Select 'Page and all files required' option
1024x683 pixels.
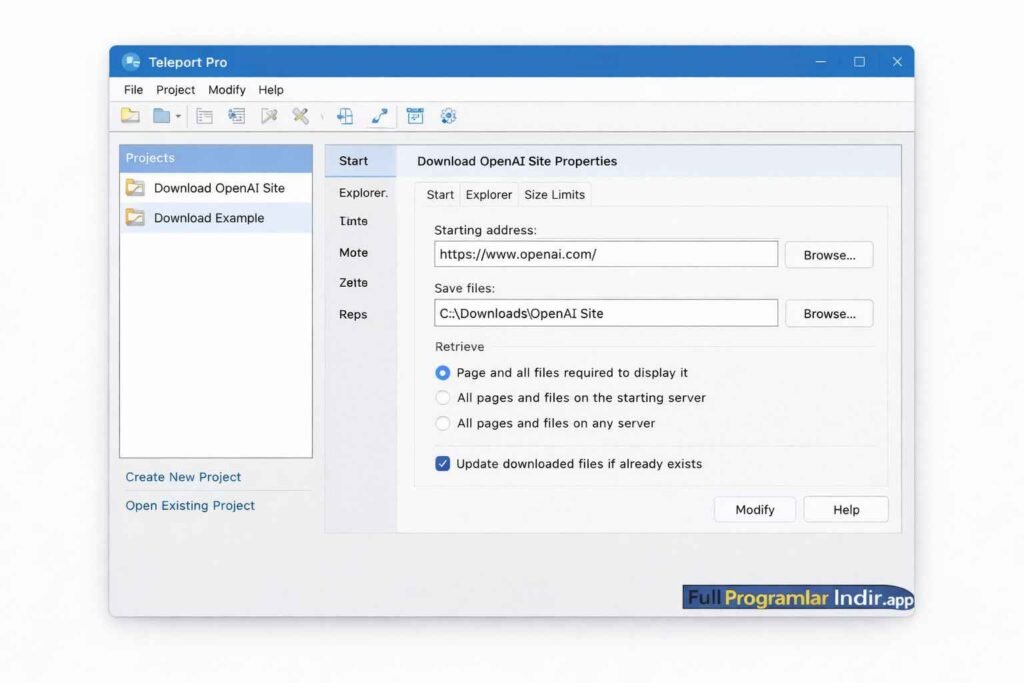pos(443,373)
